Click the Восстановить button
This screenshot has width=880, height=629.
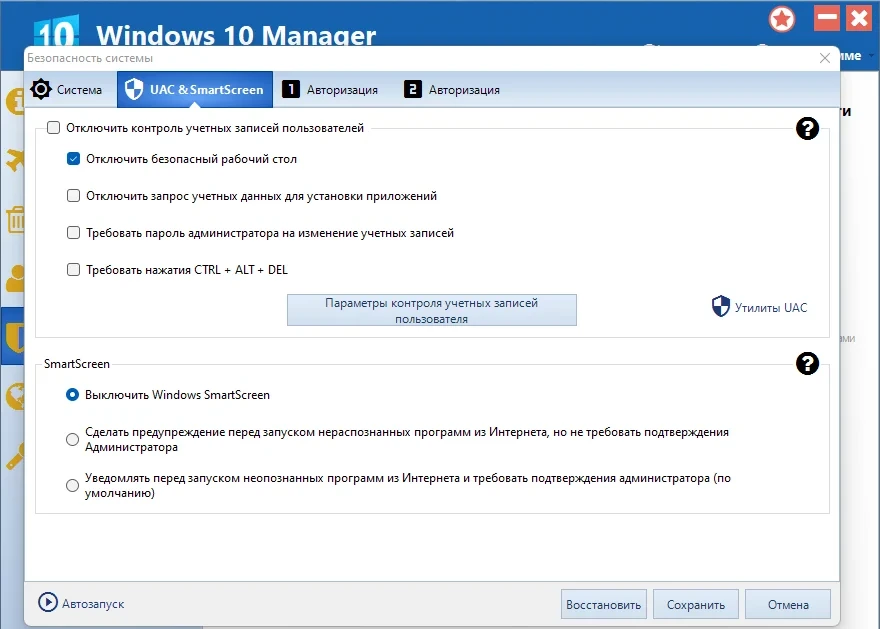(x=603, y=604)
